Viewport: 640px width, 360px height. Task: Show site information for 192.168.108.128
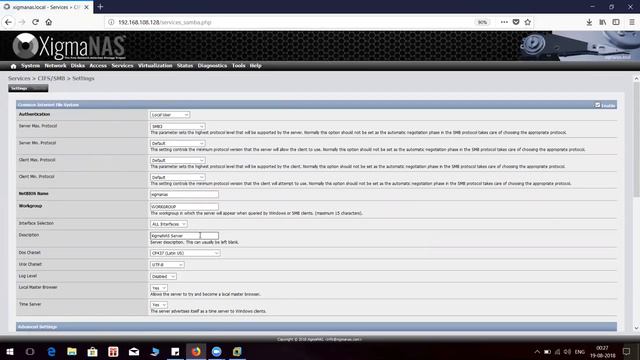[x=111, y=22]
